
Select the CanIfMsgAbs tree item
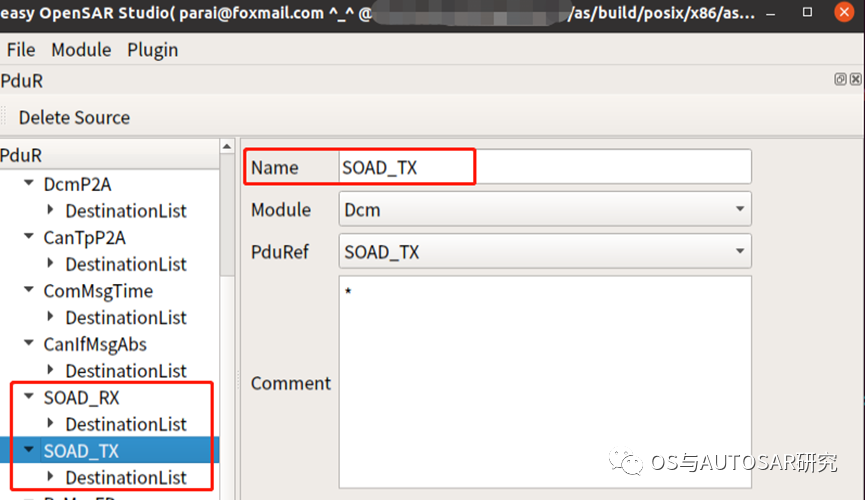(x=95, y=345)
